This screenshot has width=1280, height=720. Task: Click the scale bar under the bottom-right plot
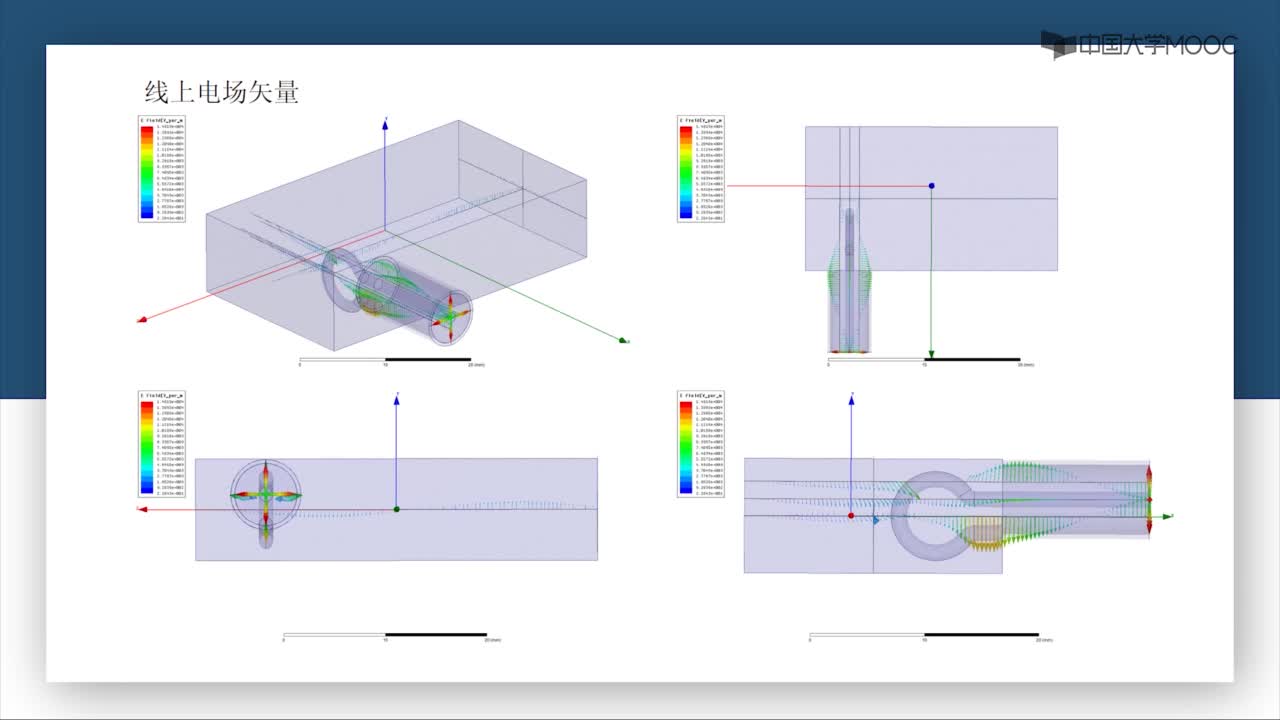click(x=930, y=636)
